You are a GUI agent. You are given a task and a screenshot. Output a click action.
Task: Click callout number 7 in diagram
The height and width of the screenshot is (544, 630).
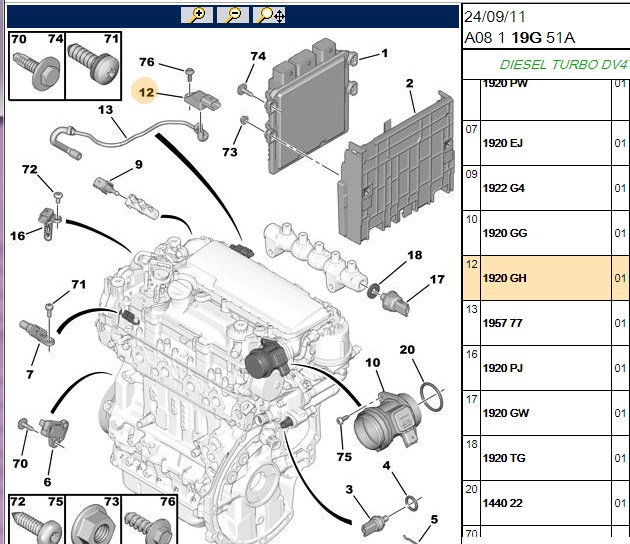pyautogui.click(x=30, y=374)
